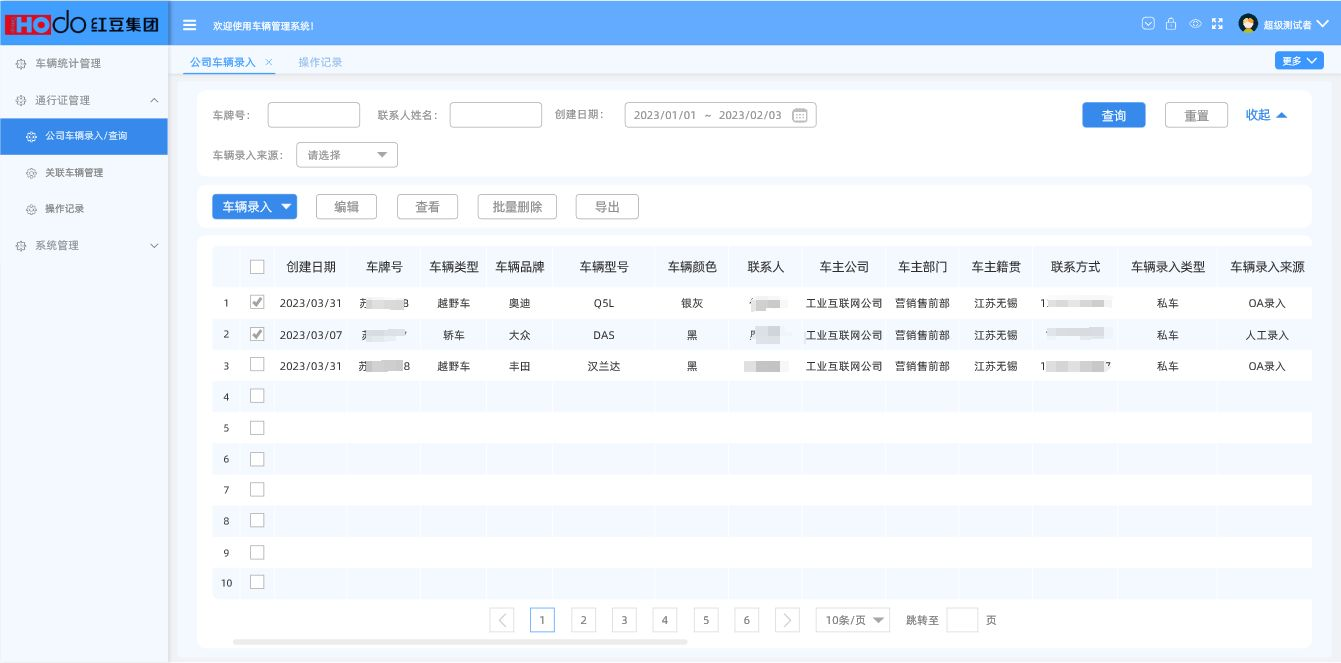1341x663 pixels.
Task: Open the 车辆录入 dropdown button
Action: coord(255,207)
